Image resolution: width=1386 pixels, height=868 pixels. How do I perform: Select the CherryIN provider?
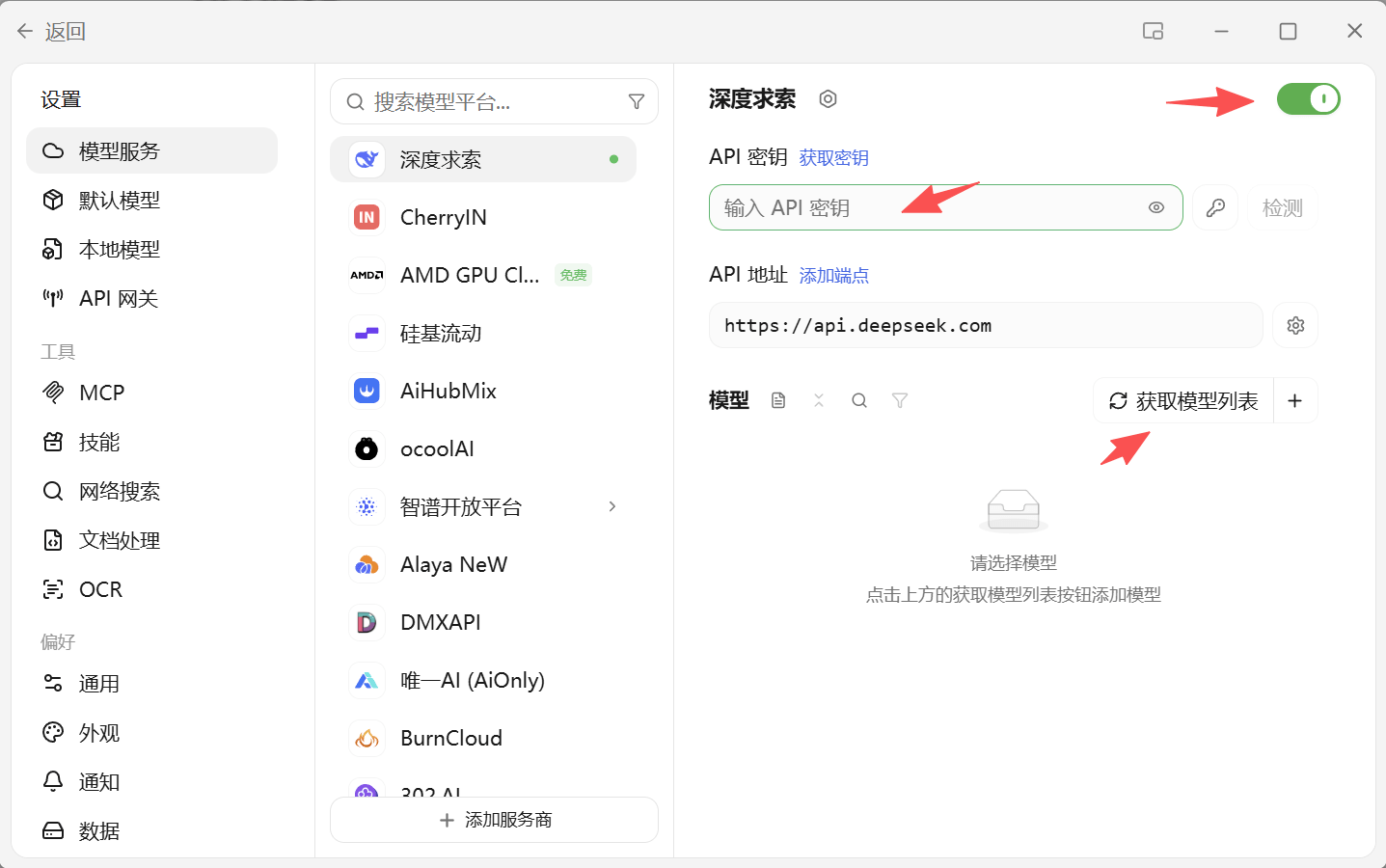pyautogui.click(x=483, y=217)
